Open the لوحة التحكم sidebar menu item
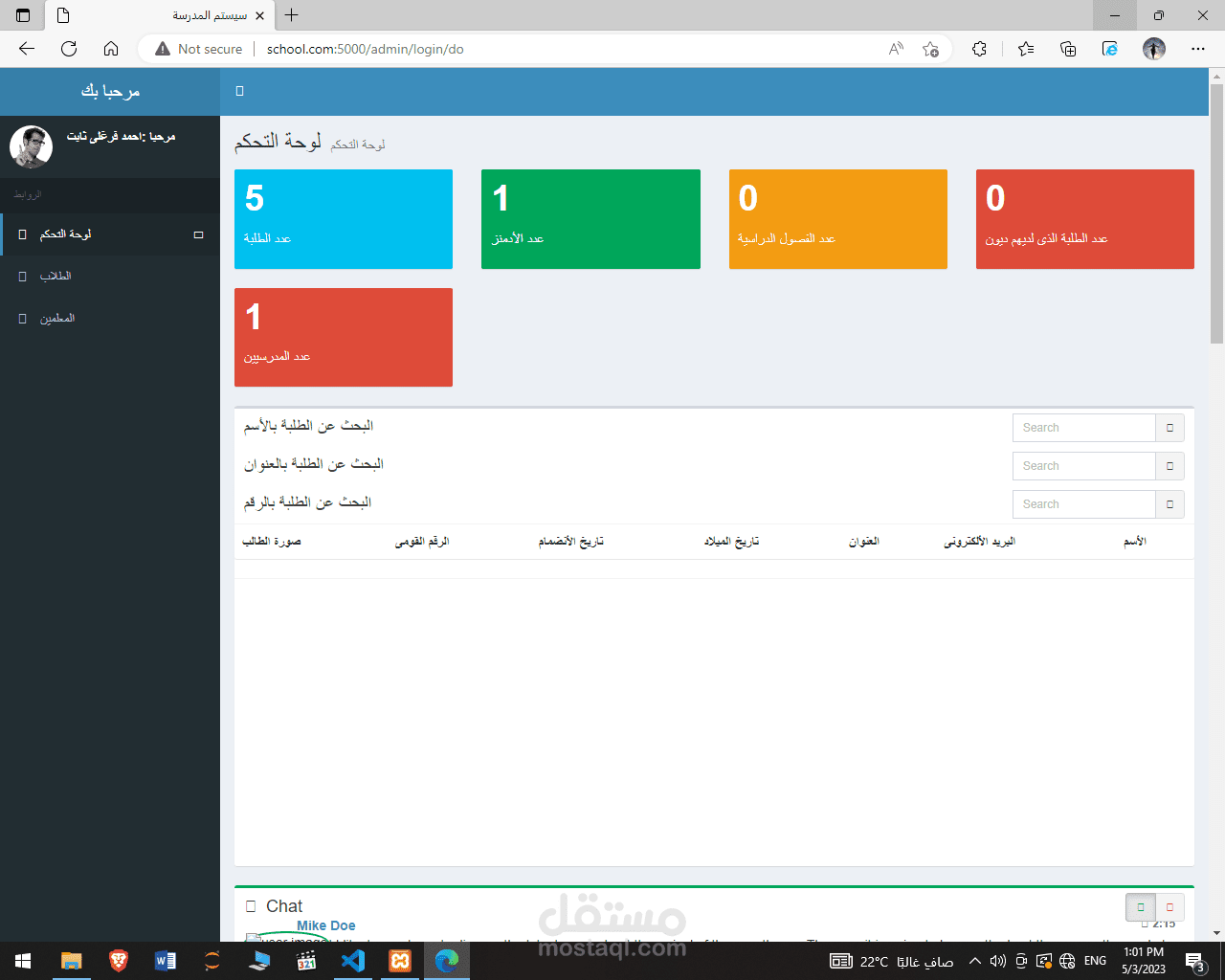Screen dimensions: 1225x980 [110, 234]
